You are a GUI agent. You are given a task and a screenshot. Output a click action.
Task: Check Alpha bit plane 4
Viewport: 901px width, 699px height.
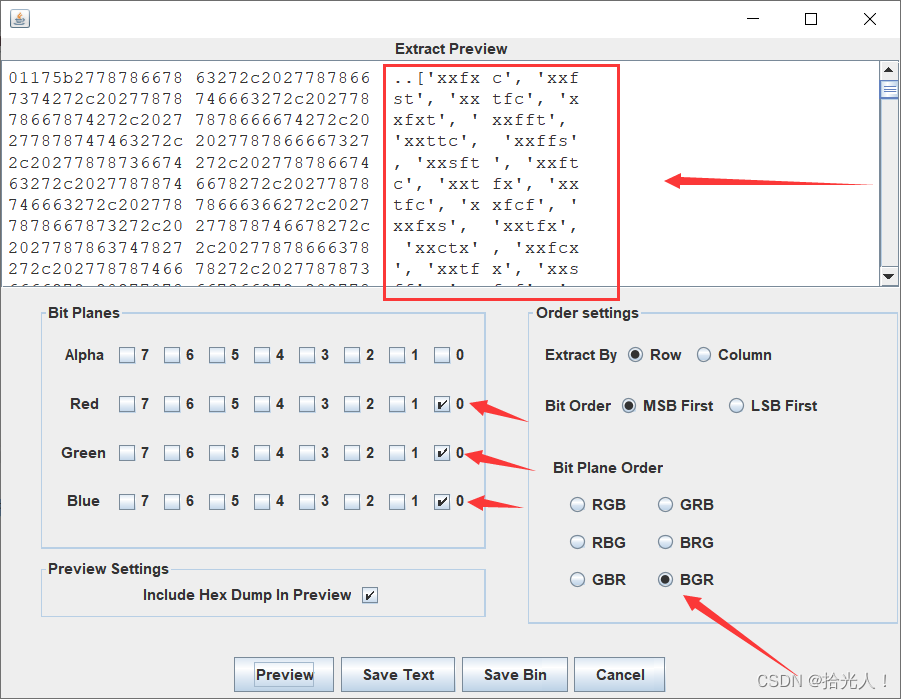pos(262,355)
